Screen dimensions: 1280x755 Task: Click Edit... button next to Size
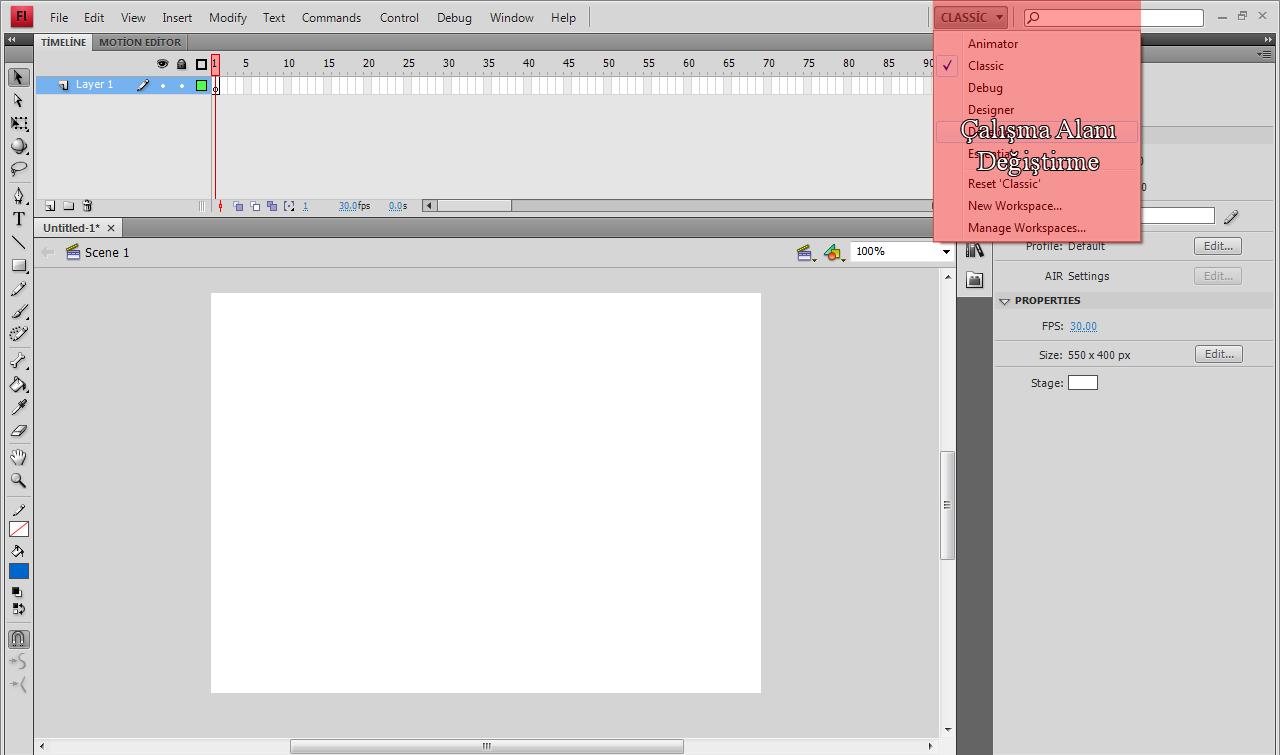pos(1218,354)
